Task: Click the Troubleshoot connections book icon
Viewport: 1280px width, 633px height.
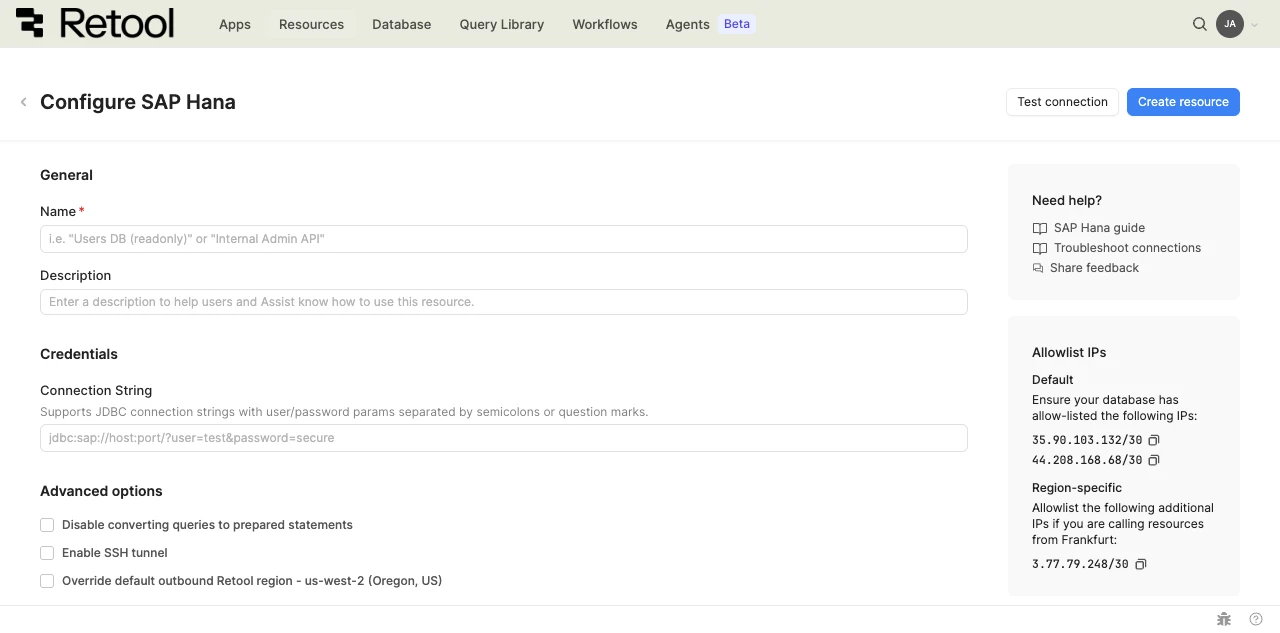Action: 1040,248
